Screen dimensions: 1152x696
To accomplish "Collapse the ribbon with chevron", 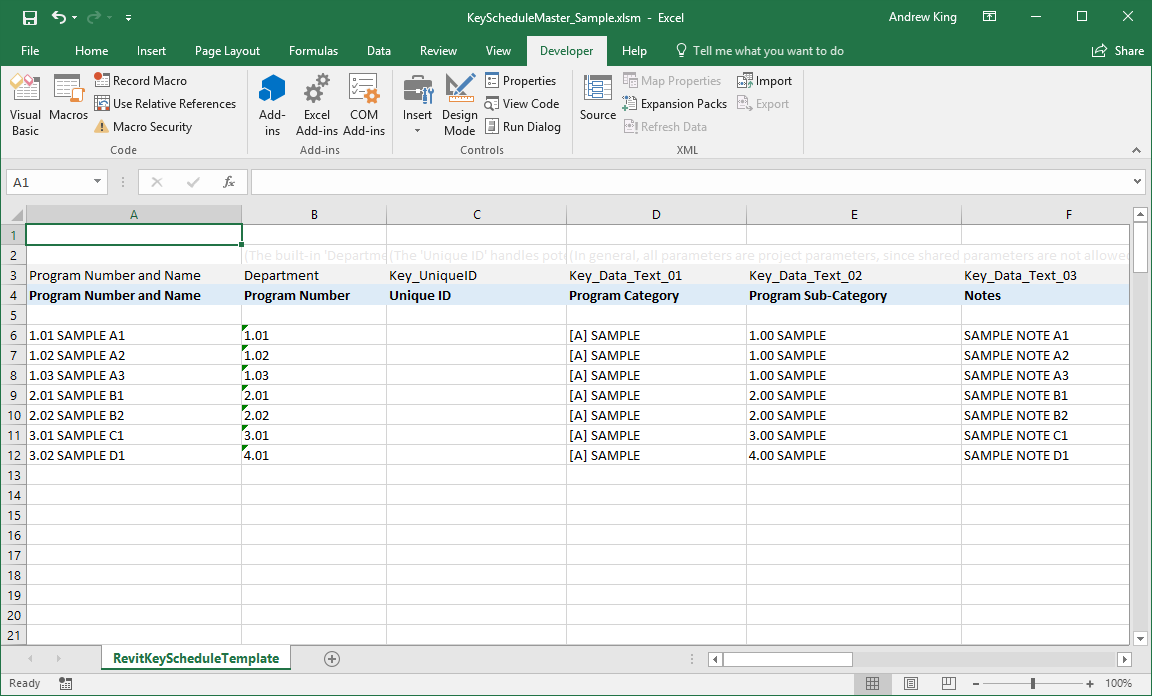I will point(1137,150).
